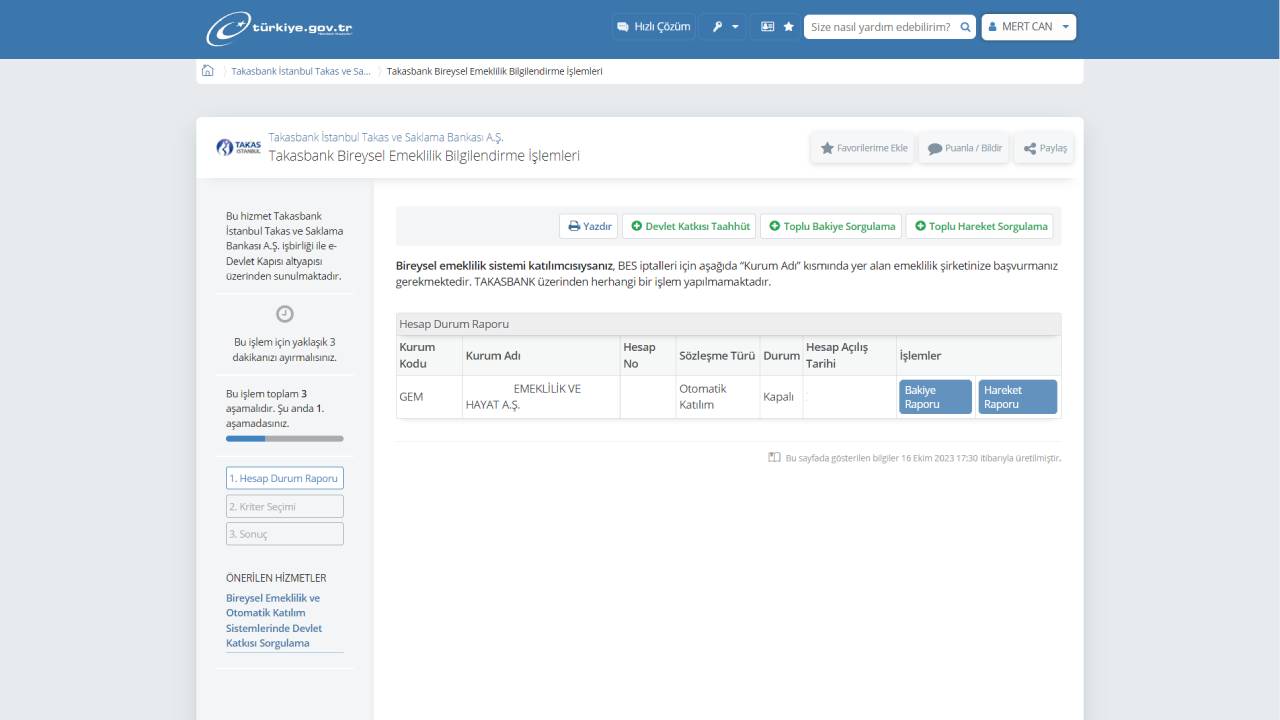Open Devlet Katkısı Taahhüt
The width and height of the screenshot is (1280, 720).
(x=690, y=226)
